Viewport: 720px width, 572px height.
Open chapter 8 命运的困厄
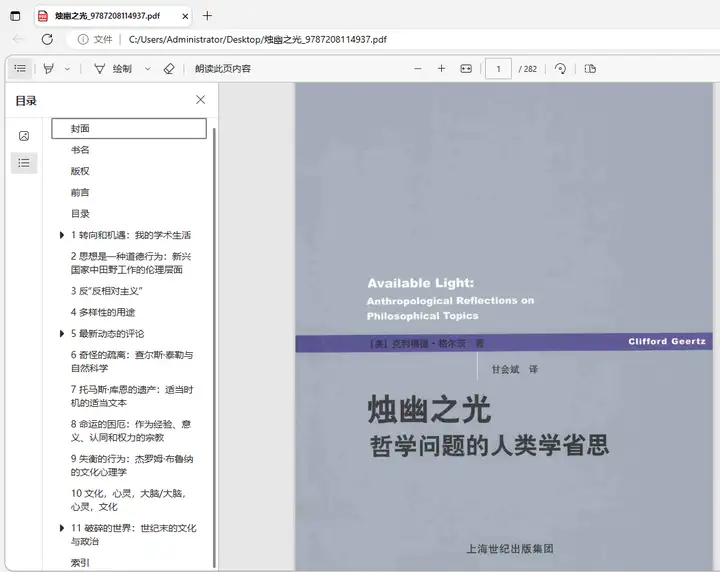[131, 431]
